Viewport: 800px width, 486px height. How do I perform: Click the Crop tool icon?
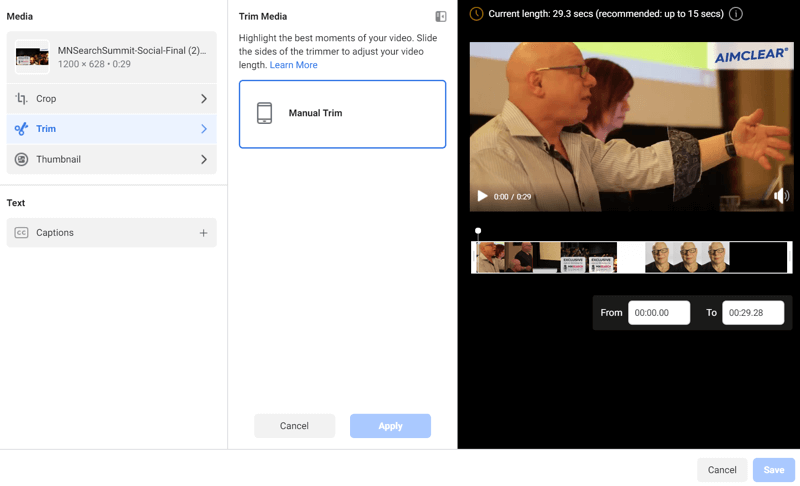(21, 99)
